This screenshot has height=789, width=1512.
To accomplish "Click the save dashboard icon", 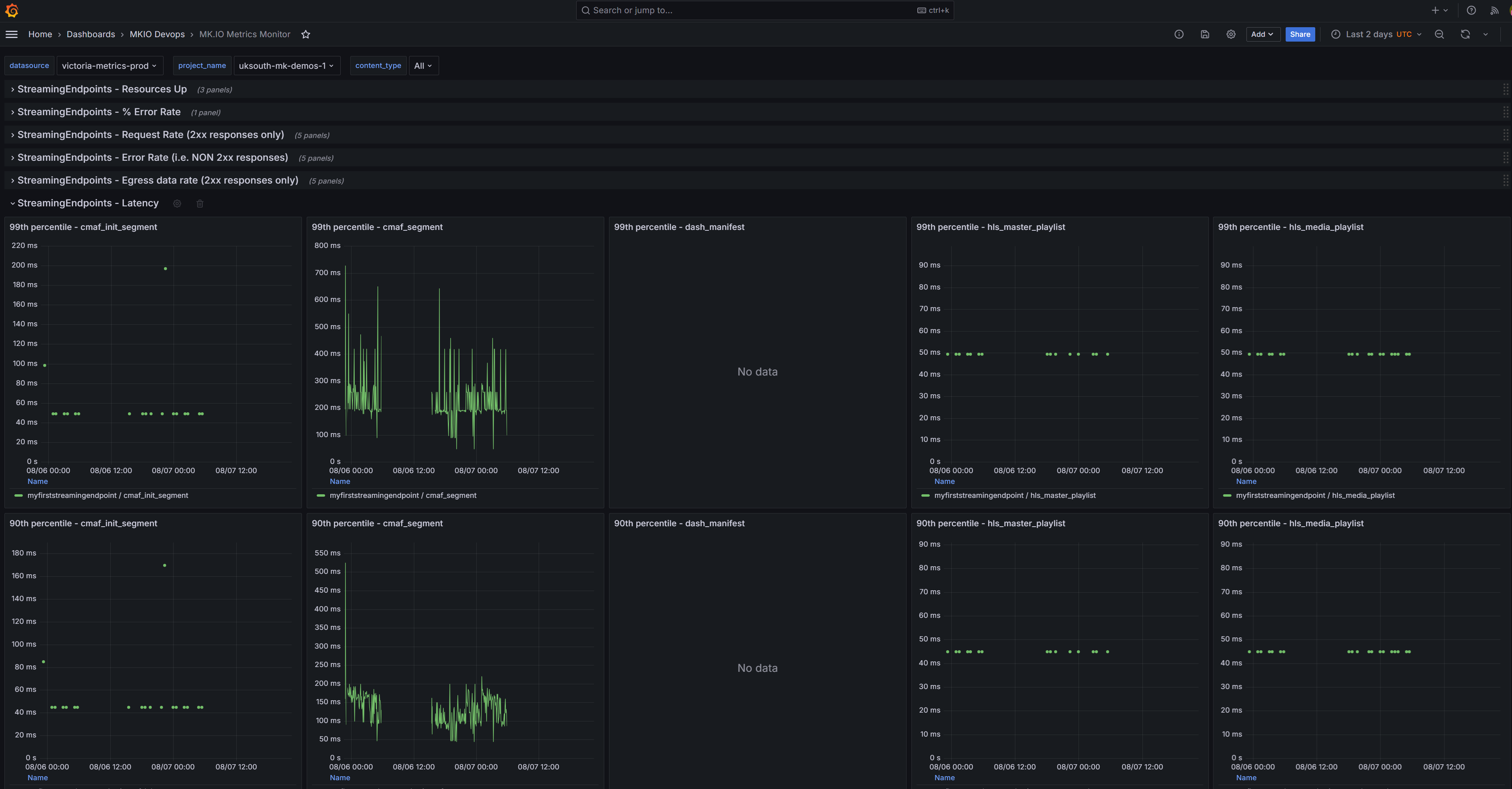I will point(1204,35).
